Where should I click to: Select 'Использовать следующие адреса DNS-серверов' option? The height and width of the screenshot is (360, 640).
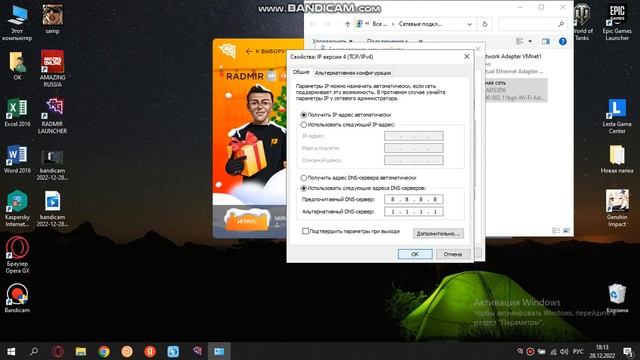[x=303, y=188]
